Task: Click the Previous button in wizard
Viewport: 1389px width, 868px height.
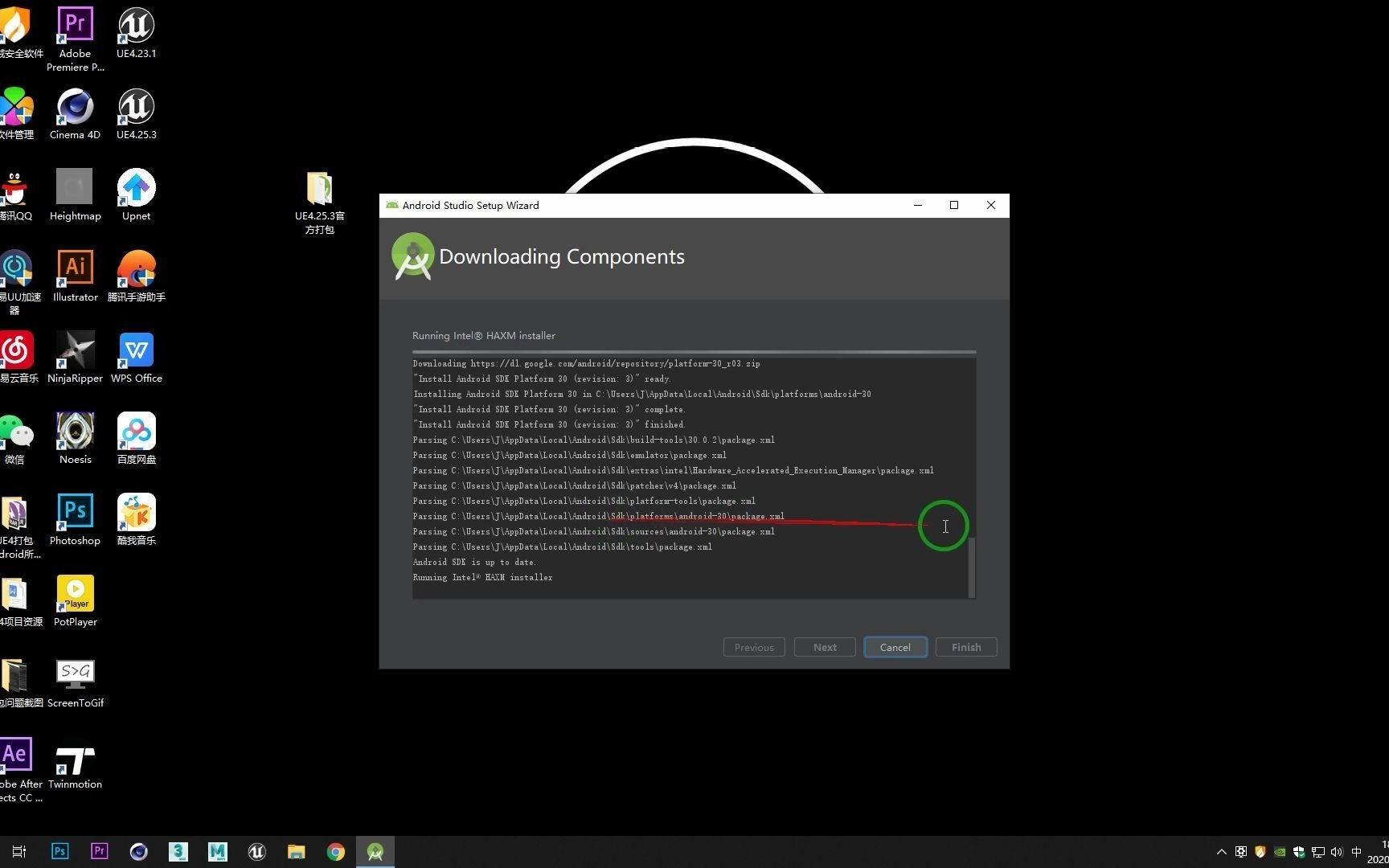Action: (754, 647)
